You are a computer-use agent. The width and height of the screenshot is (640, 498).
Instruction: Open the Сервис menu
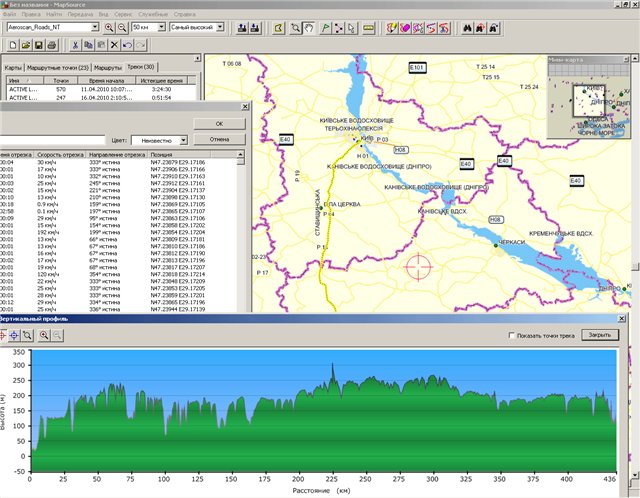tap(123, 14)
